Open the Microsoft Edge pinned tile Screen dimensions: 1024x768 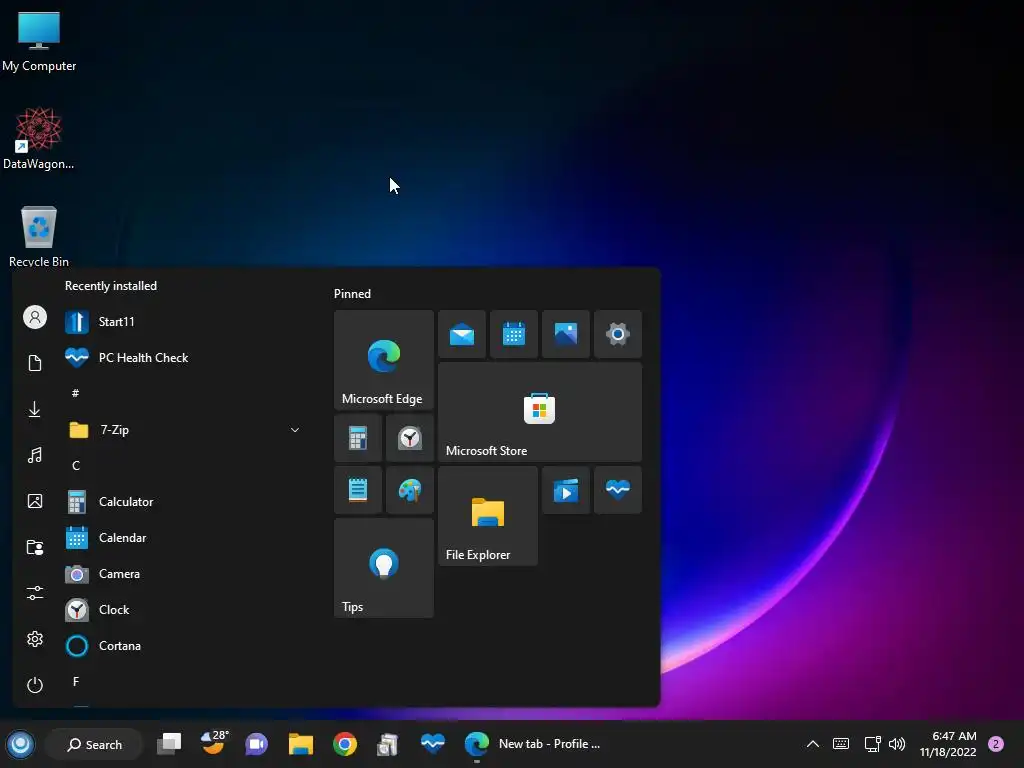tap(383, 360)
